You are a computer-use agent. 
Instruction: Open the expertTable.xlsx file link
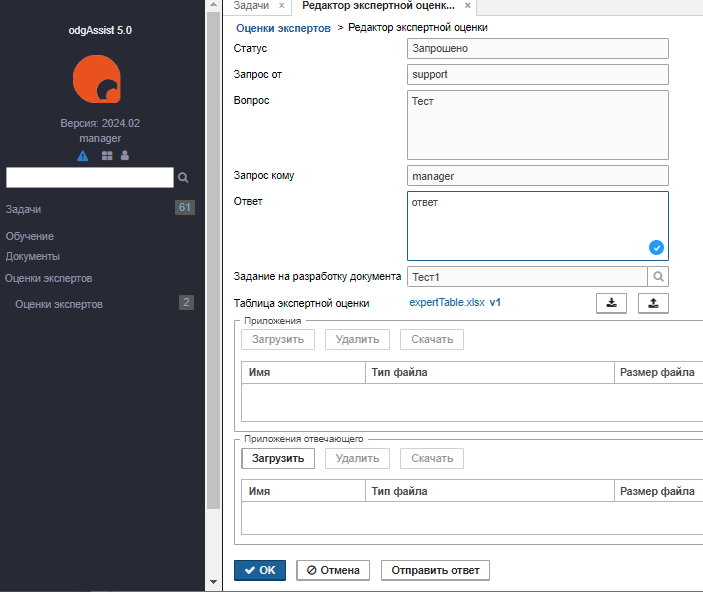tap(447, 303)
